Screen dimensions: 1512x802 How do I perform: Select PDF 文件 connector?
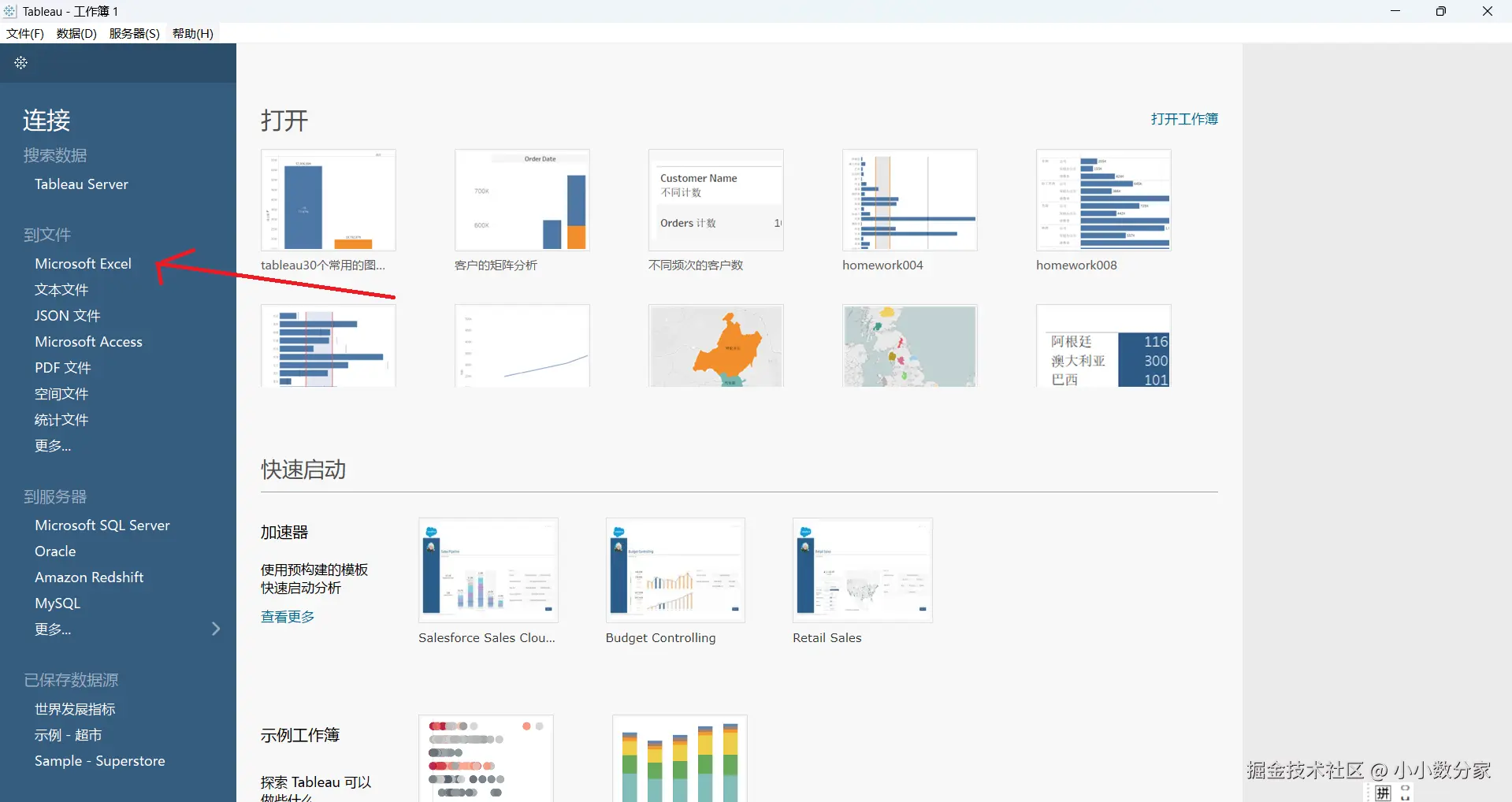click(x=63, y=368)
